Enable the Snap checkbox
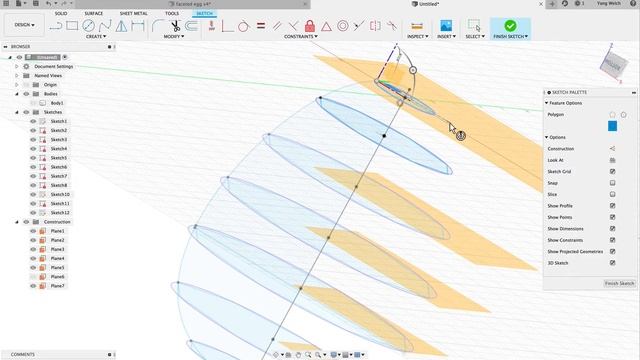The image size is (640, 360). [x=612, y=183]
